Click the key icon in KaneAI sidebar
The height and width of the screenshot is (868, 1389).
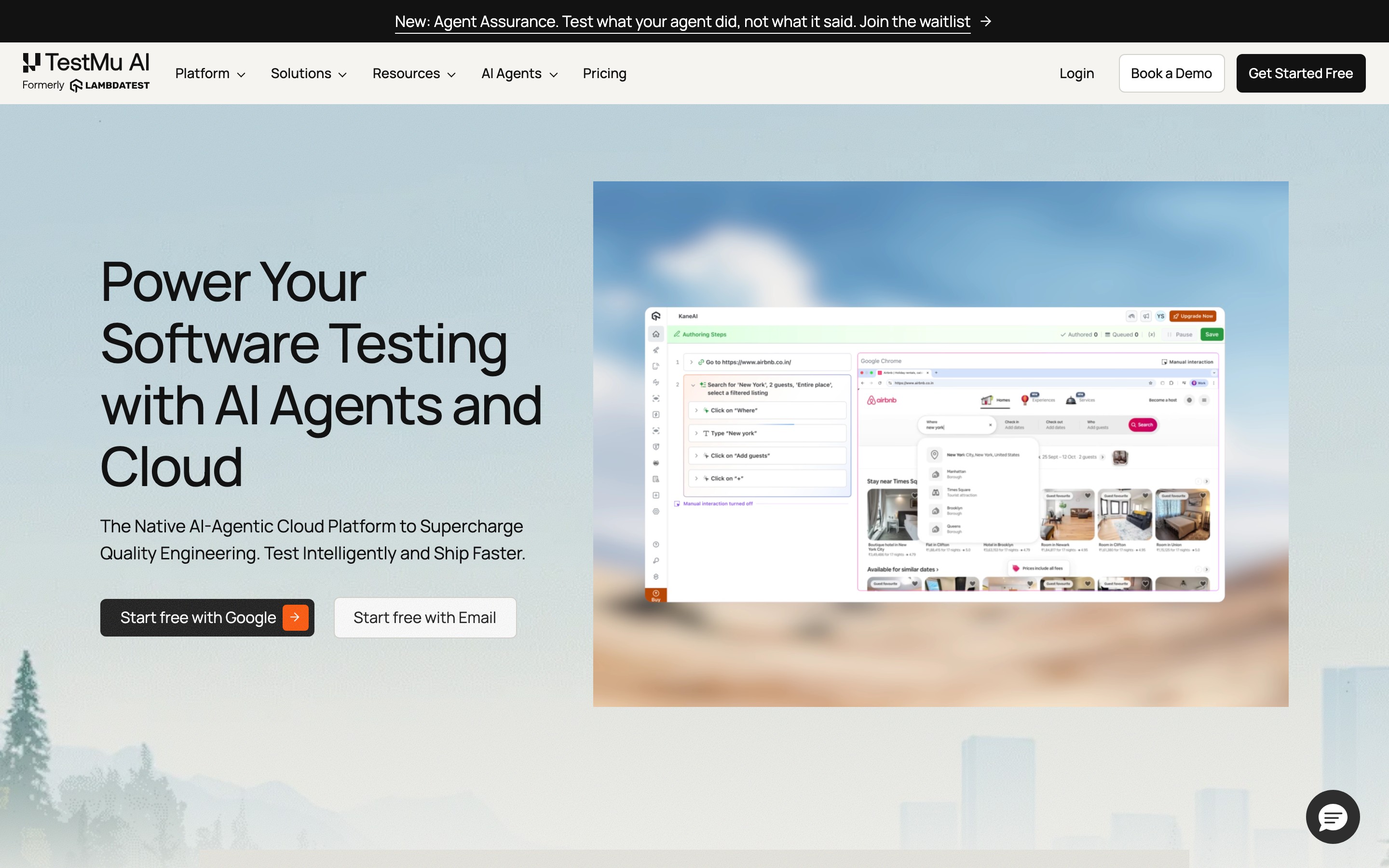[x=655, y=560]
